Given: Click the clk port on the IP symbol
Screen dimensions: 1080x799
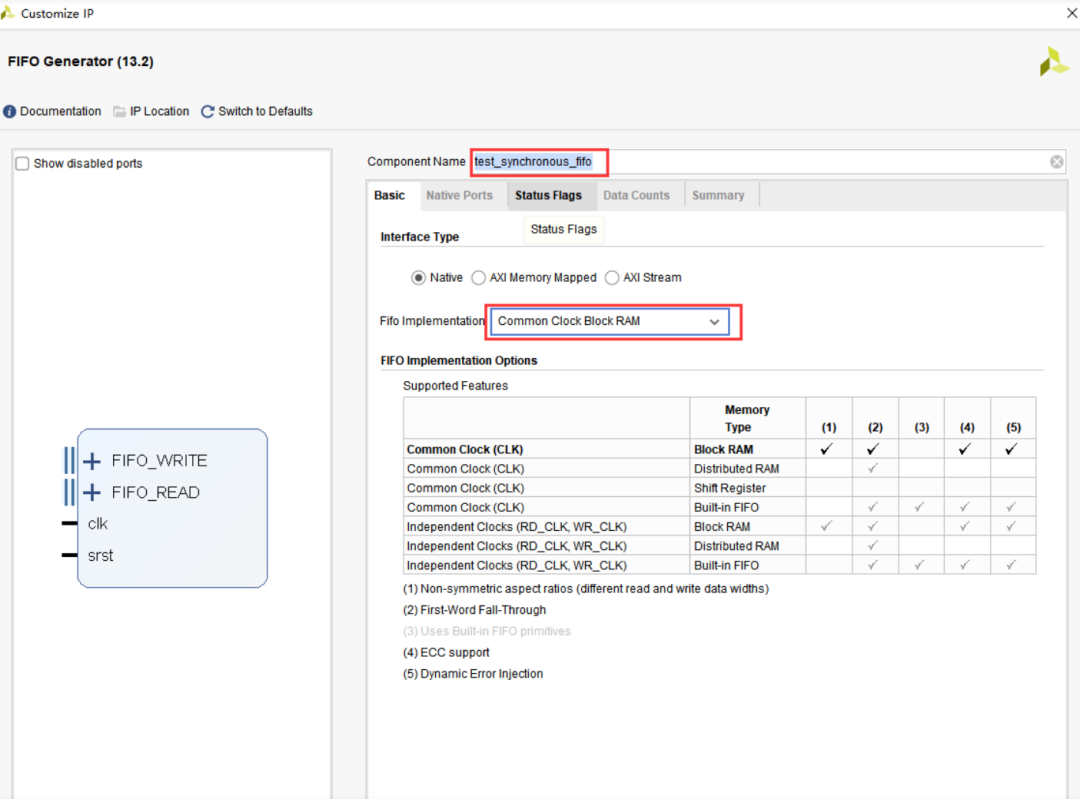Looking at the screenshot, I should [x=97, y=524].
